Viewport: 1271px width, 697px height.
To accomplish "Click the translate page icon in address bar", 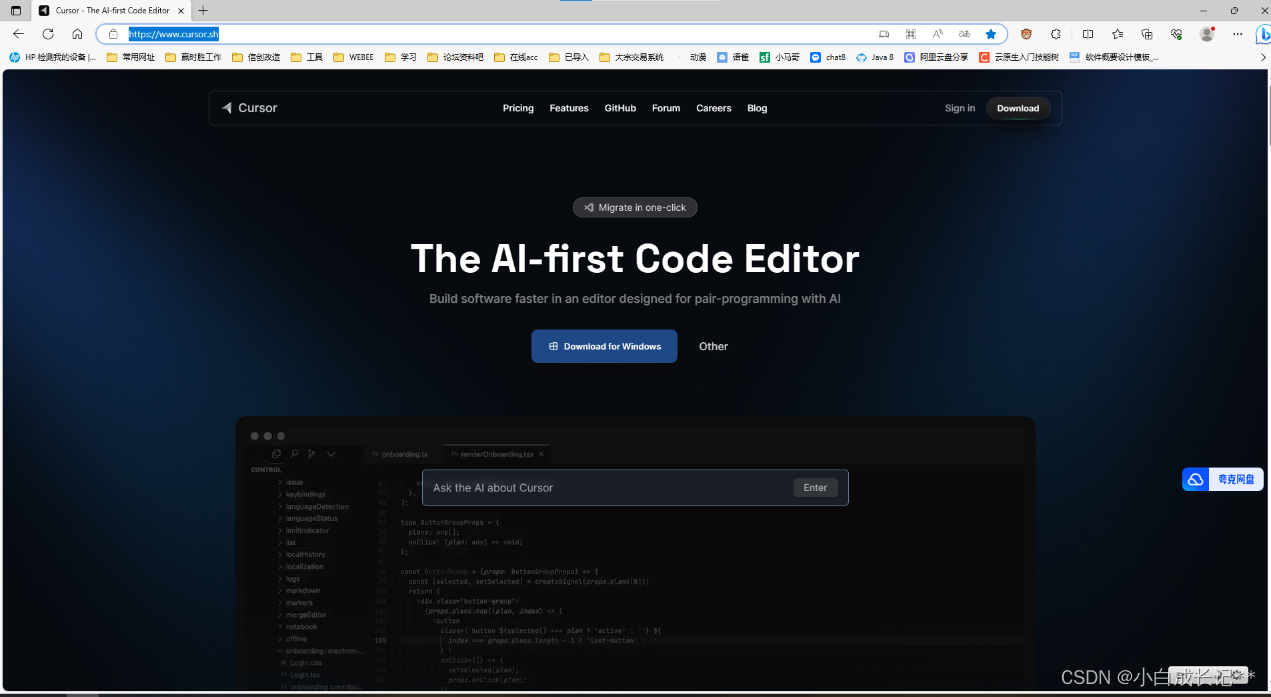I will (964, 33).
